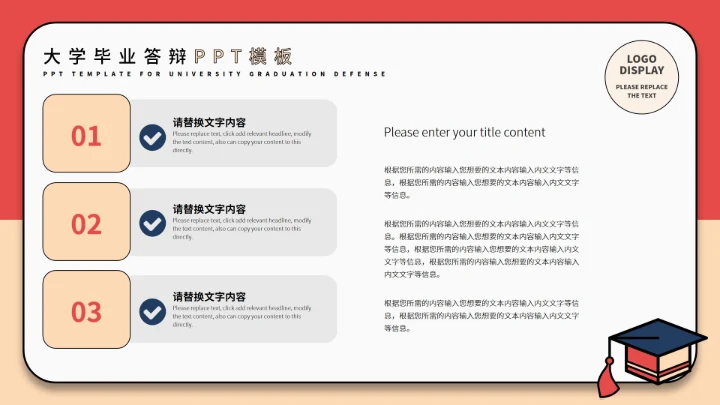
Task: Click the red tassel on the graduation cap
Action: (606, 375)
